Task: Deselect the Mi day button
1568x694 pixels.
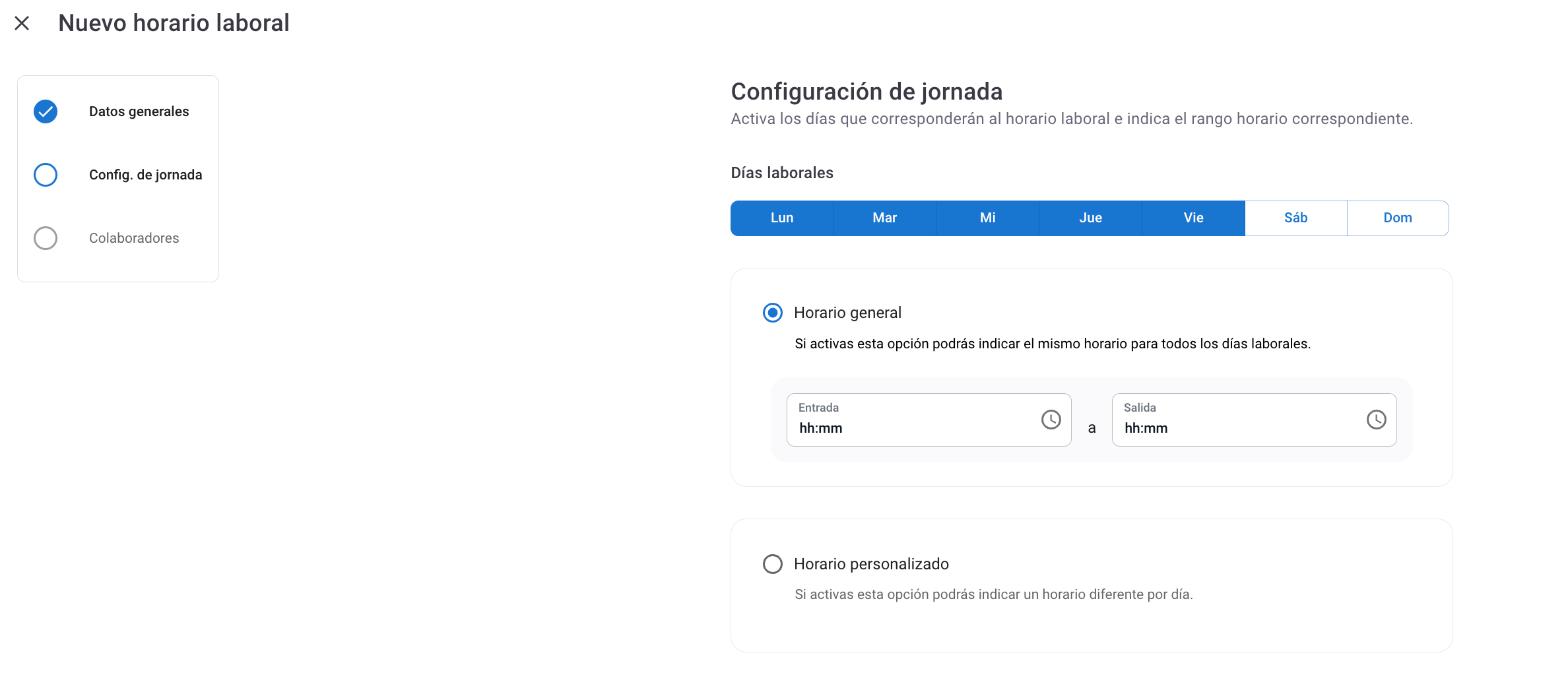Action: pos(987,218)
